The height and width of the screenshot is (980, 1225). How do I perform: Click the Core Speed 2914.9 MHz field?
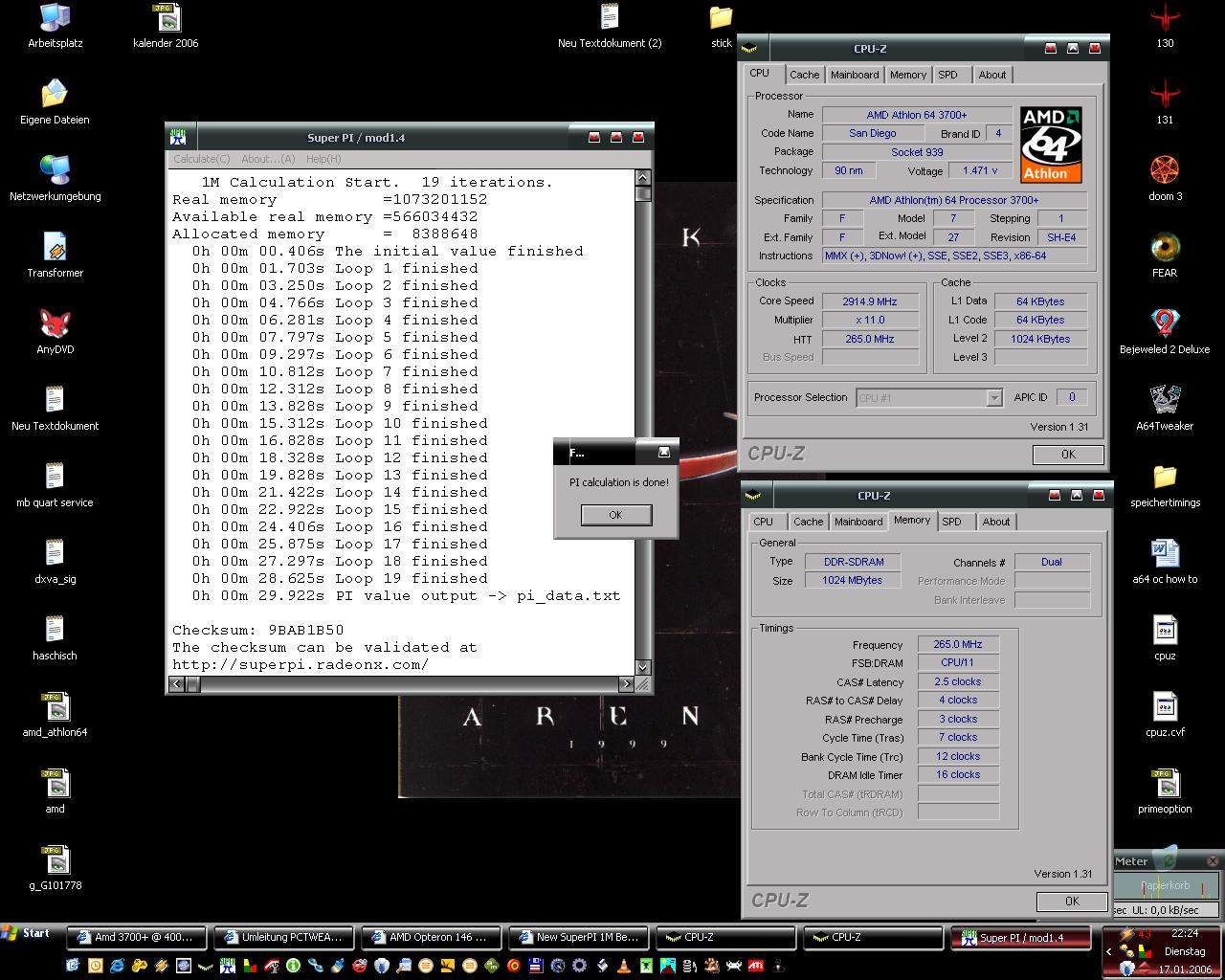click(x=869, y=301)
